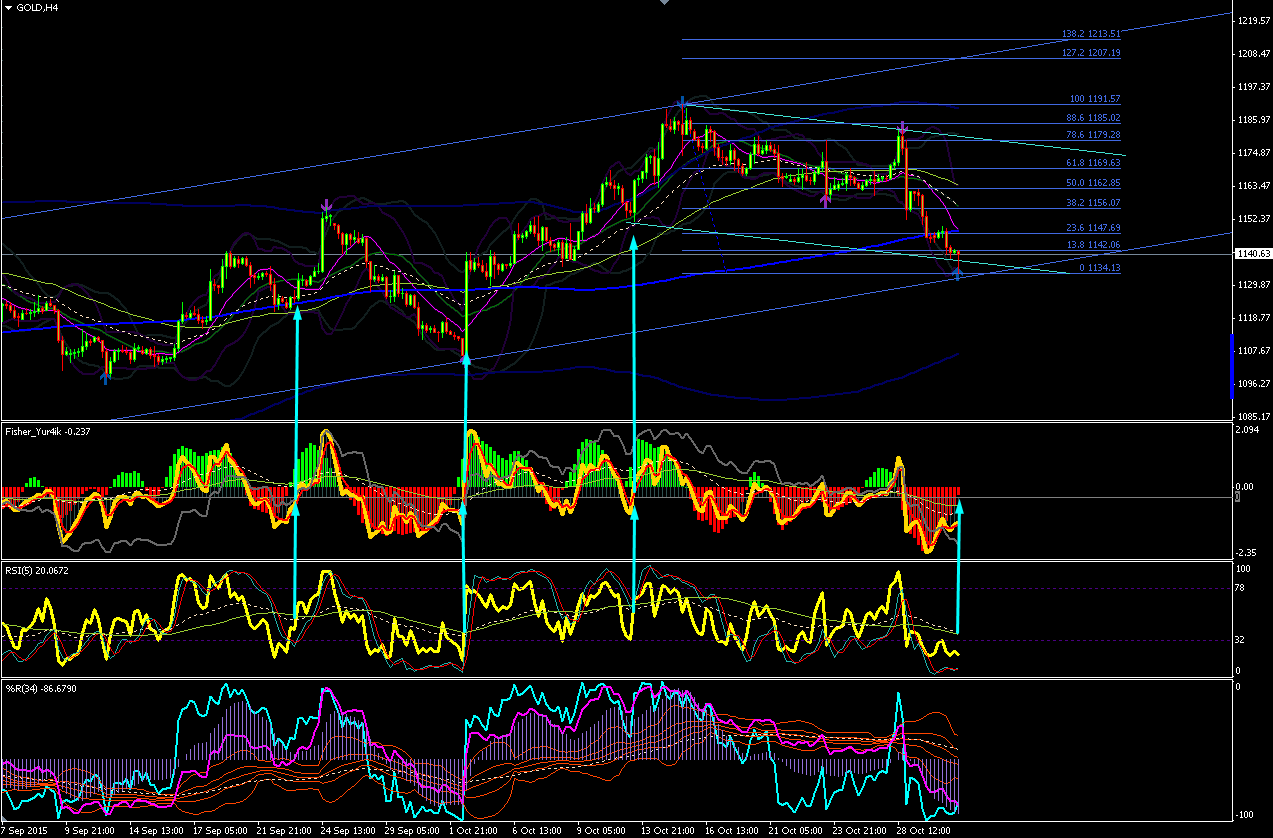
Task: Select the 88.6 1185.02 Fibonacci level
Action: coord(1091,118)
